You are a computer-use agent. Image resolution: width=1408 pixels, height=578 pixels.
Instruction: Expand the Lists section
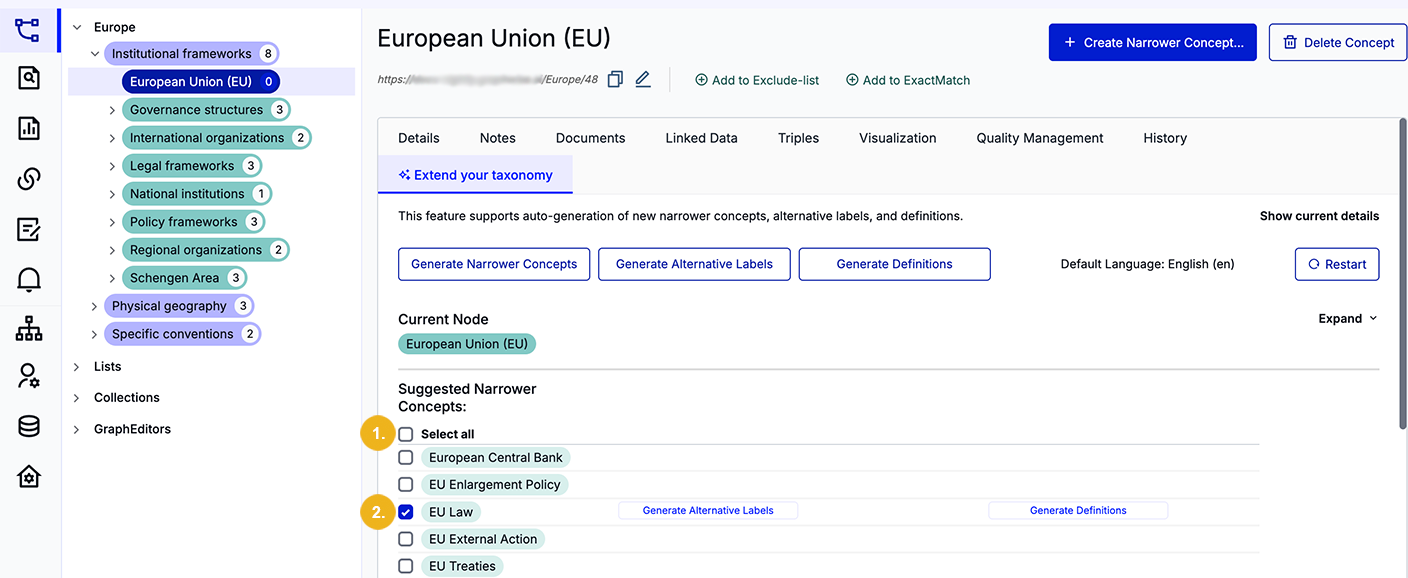[77, 367]
